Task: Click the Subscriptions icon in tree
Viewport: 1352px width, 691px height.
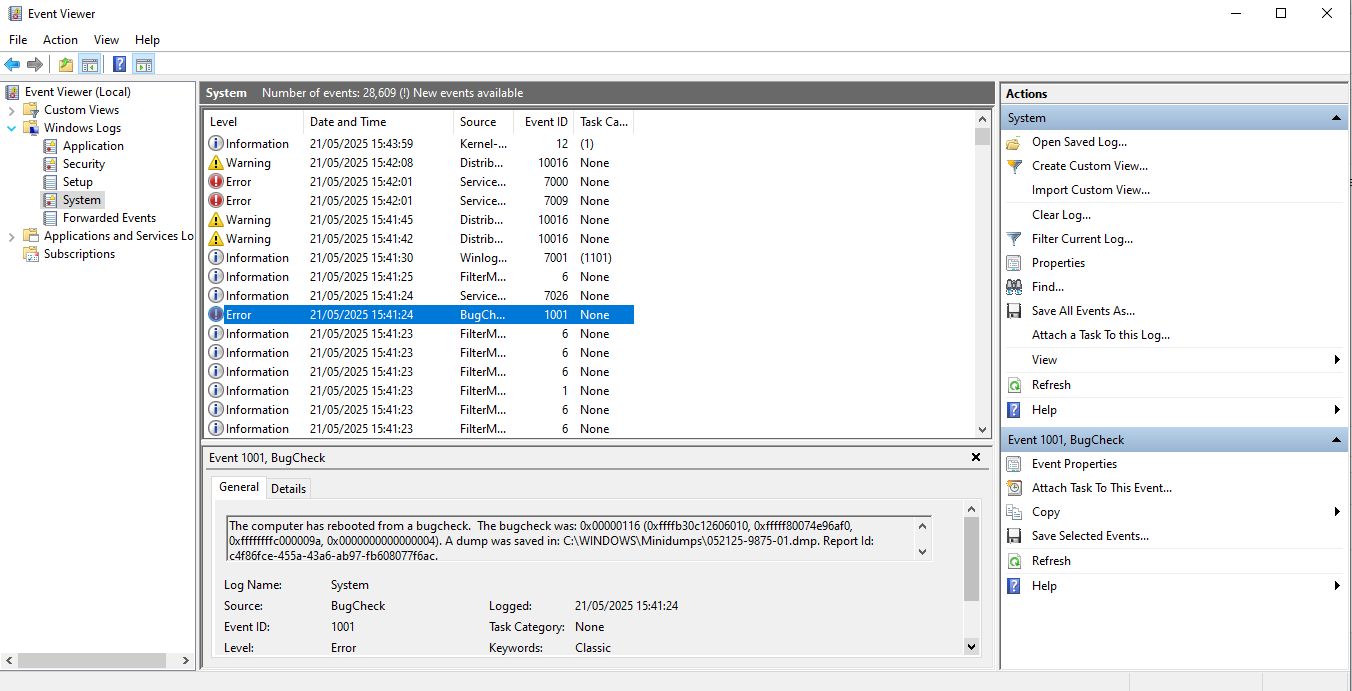Action: 31,254
